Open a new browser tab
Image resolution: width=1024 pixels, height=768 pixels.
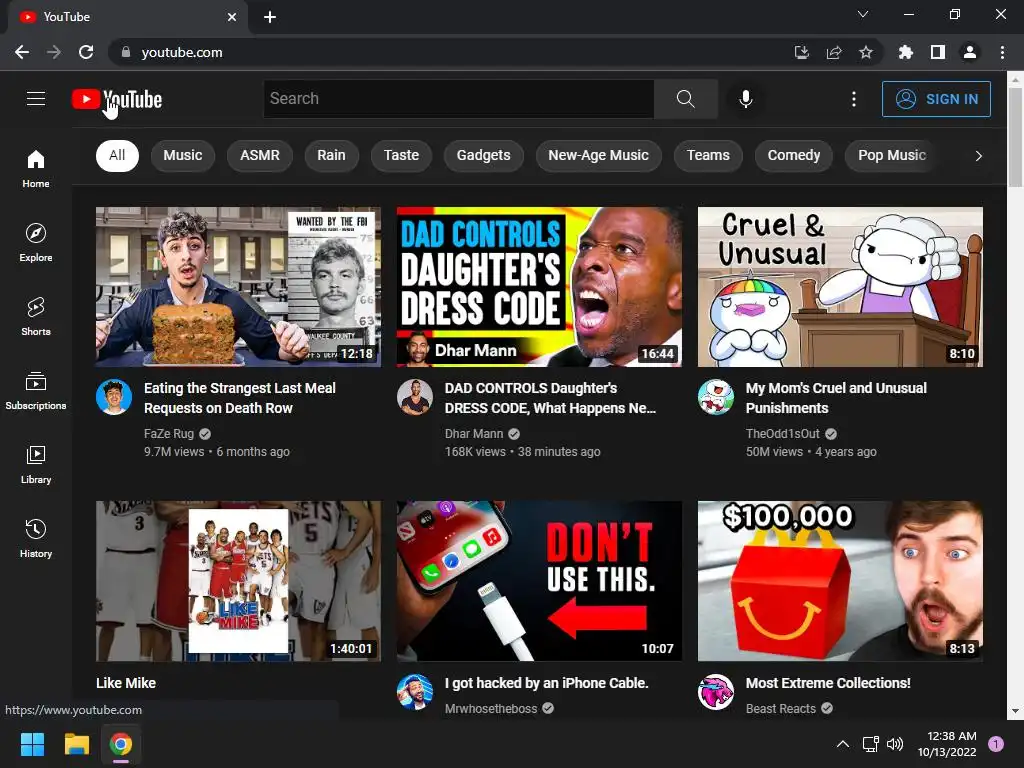[x=270, y=17]
